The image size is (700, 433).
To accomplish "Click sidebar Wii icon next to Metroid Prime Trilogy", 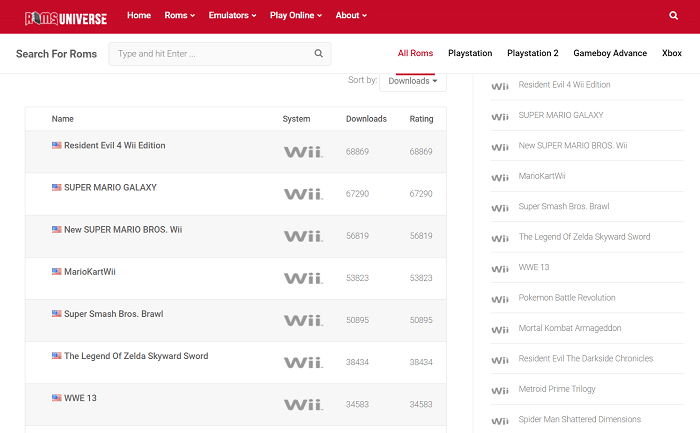I will click(500, 391).
